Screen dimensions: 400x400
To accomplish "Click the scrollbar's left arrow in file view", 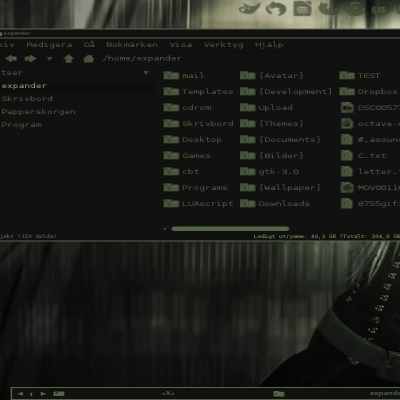I will point(165,229).
